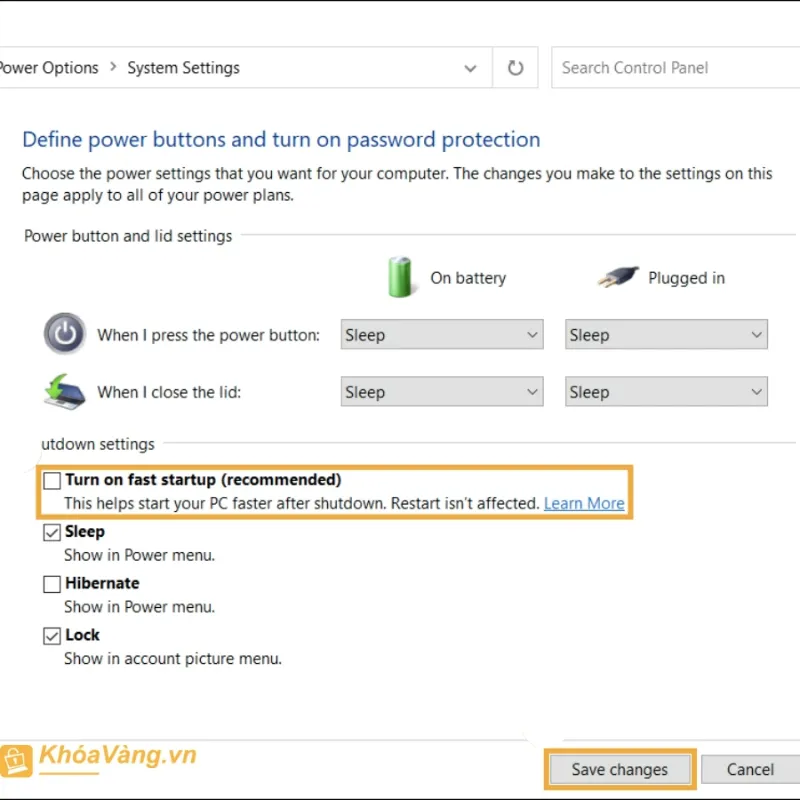Open power button On battery dropdown
Screen dimensions: 800x800
441,335
